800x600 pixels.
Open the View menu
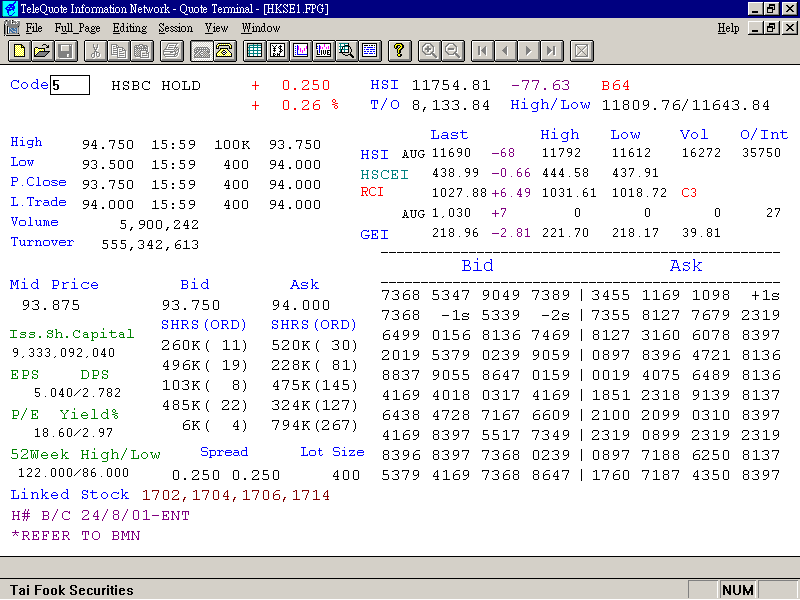pyautogui.click(x=216, y=28)
